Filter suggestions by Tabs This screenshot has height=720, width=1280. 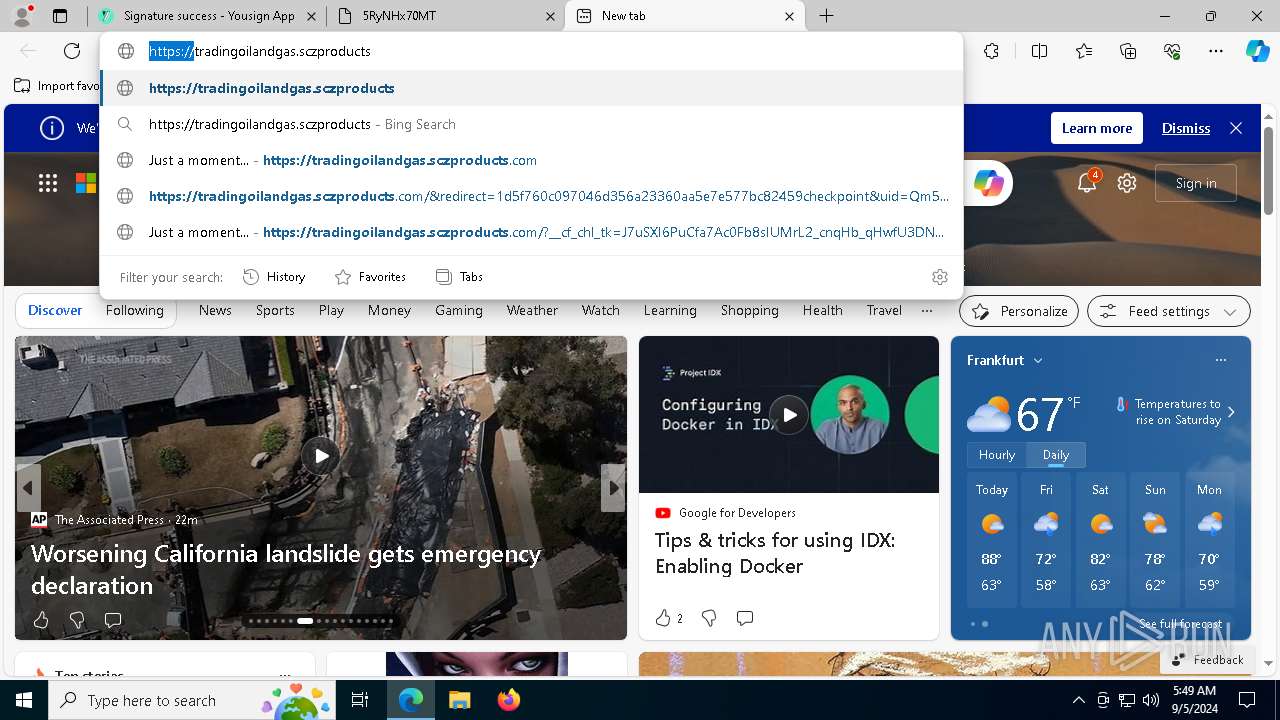coord(459,277)
